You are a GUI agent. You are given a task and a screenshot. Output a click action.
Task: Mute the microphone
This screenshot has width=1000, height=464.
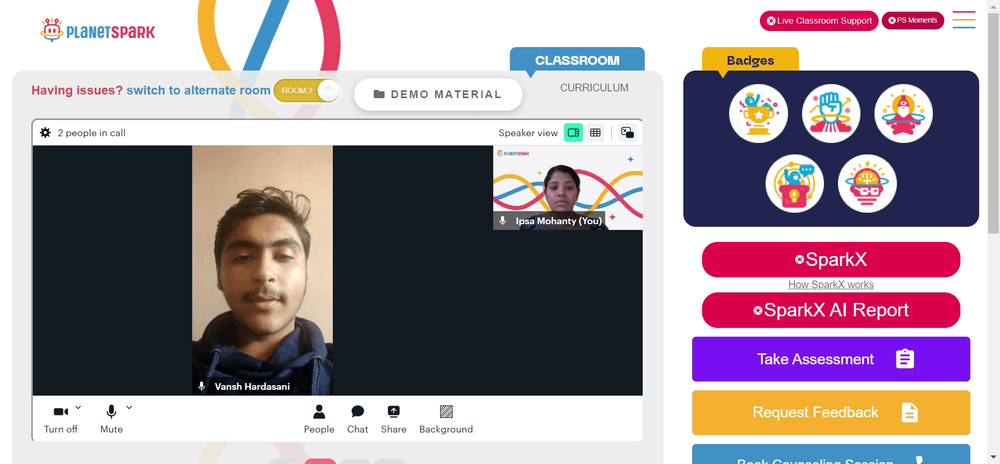pyautogui.click(x=111, y=419)
